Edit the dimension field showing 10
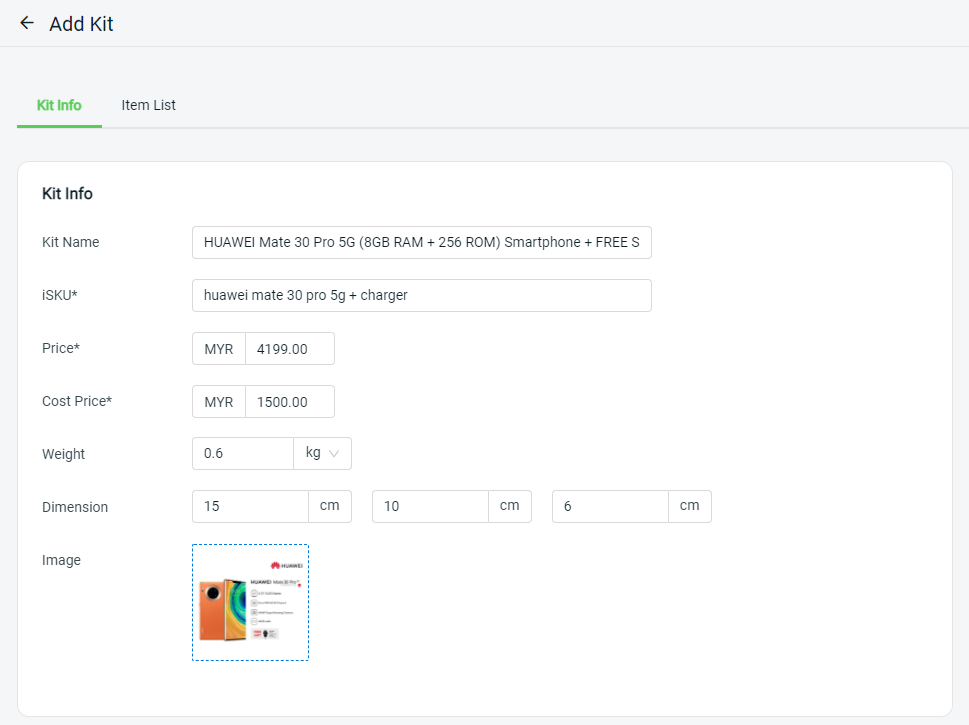This screenshot has width=969, height=725. 430,506
